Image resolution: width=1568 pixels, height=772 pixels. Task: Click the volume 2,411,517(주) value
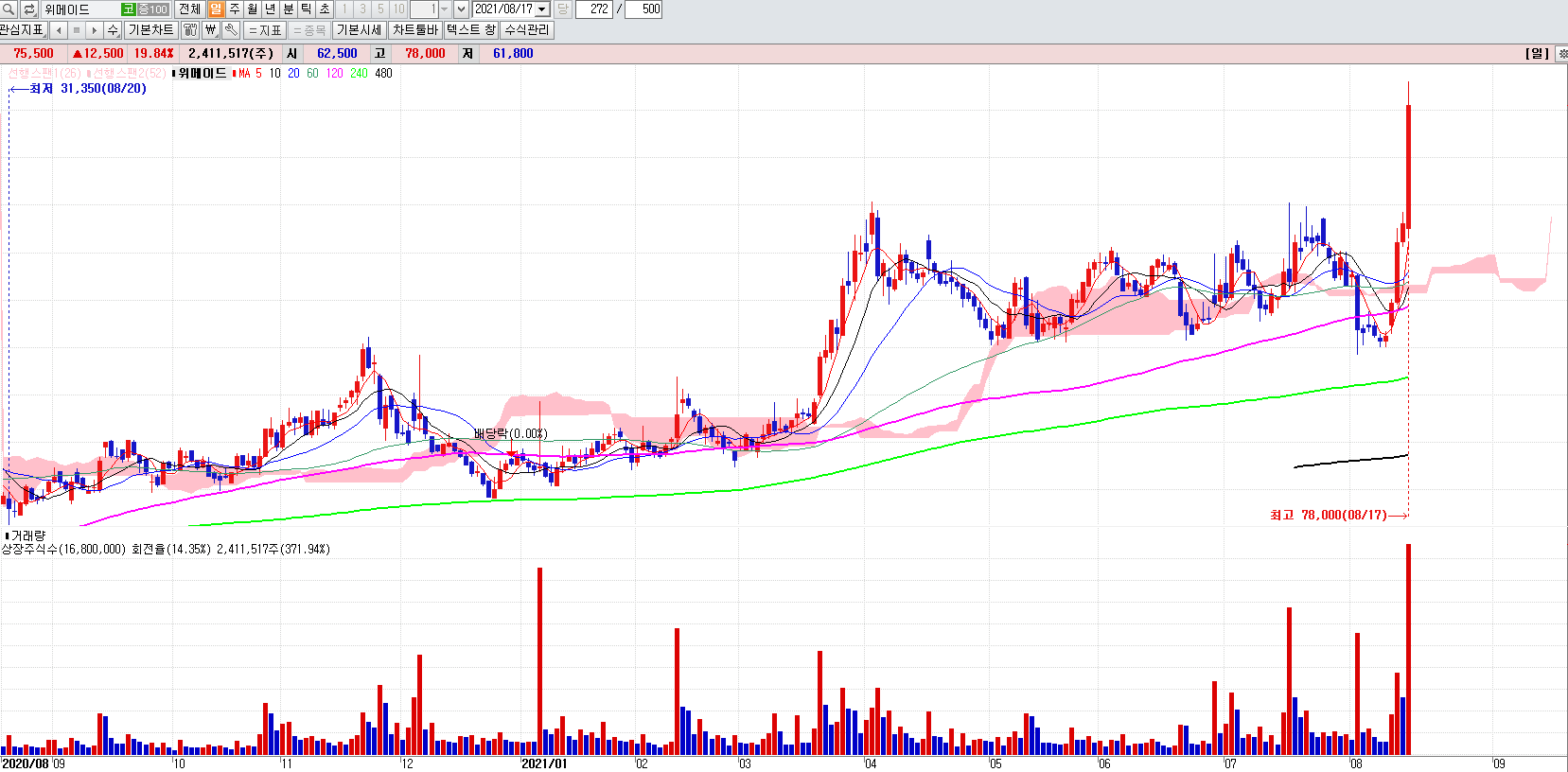231,54
